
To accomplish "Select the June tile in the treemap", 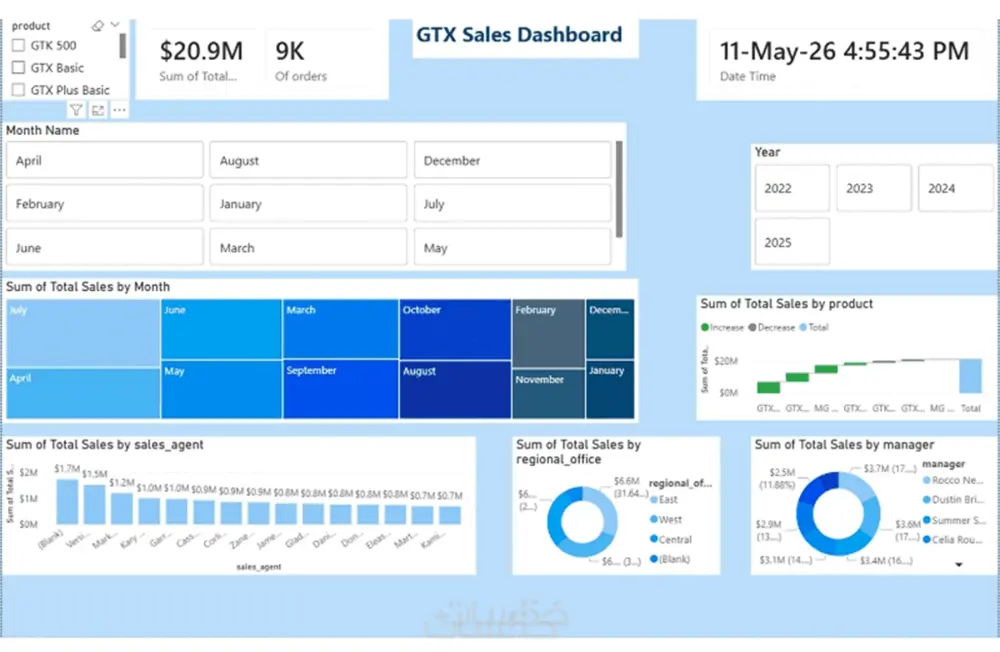I will pyautogui.click(x=221, y=329).
